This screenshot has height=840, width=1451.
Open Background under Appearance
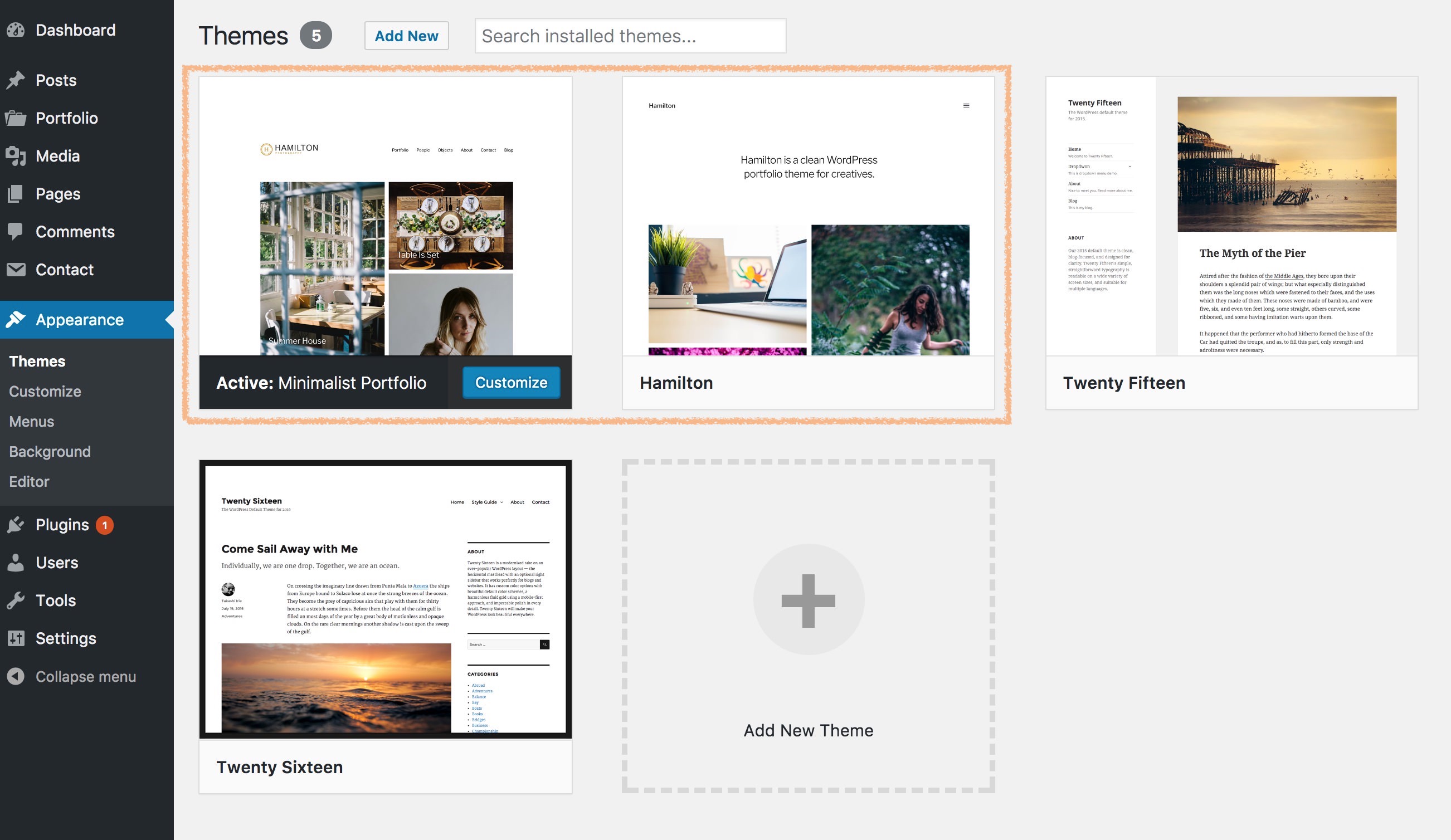point(50,451)
